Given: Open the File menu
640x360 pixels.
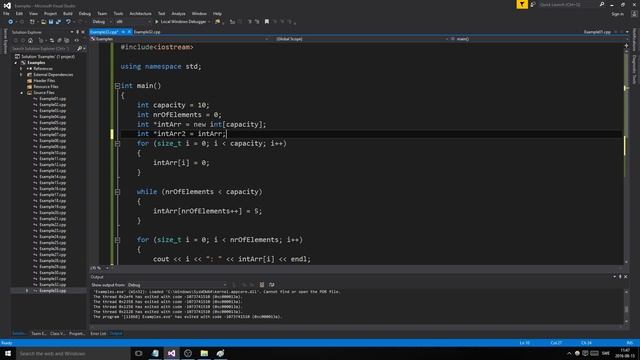Looking at the screenshot, I should point(6,13).
